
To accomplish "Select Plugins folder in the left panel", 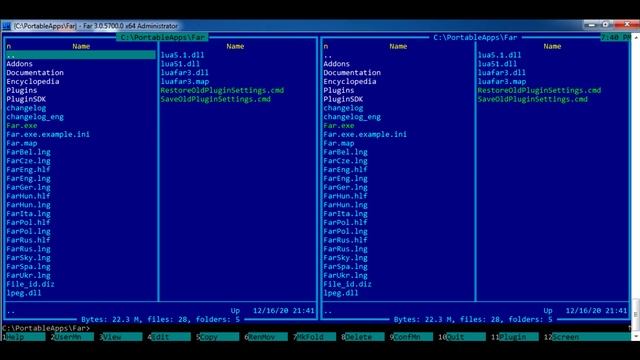I will click(x=22, y=90).
